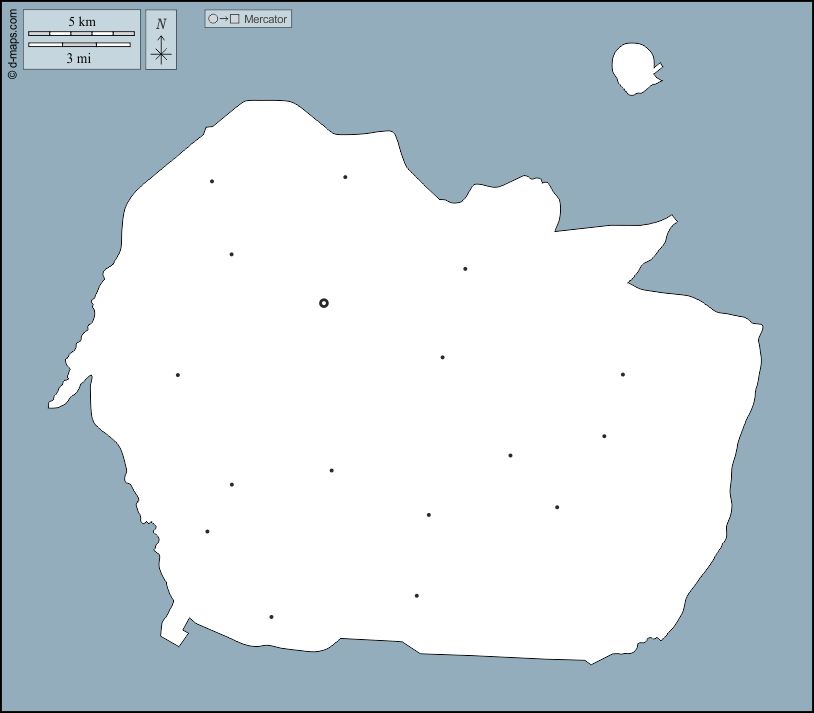Image resolution: width=814 pixels, height=713 pixels.
Task: Open the d-maps.com copyright link
Action: pyautogui.click(x=12, y=42)
